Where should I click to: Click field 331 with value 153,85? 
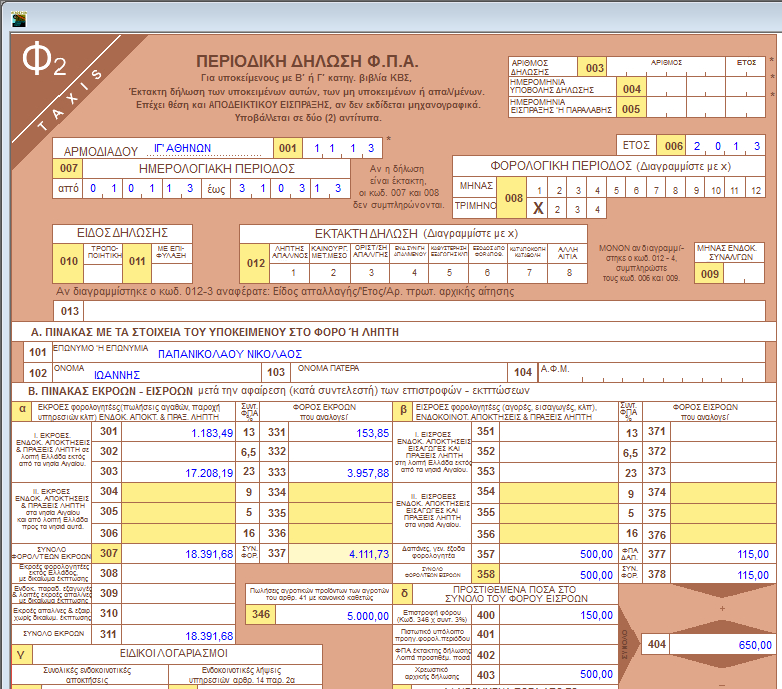(341, 432)
